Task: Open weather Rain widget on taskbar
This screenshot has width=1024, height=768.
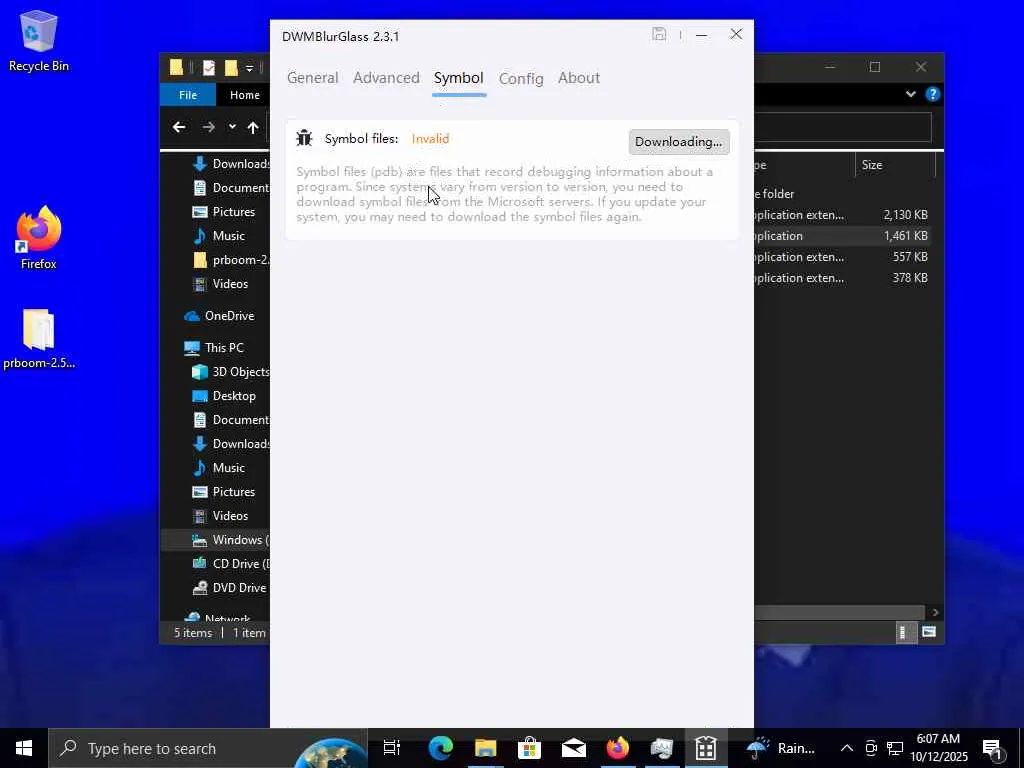Action: click(780, 748)
